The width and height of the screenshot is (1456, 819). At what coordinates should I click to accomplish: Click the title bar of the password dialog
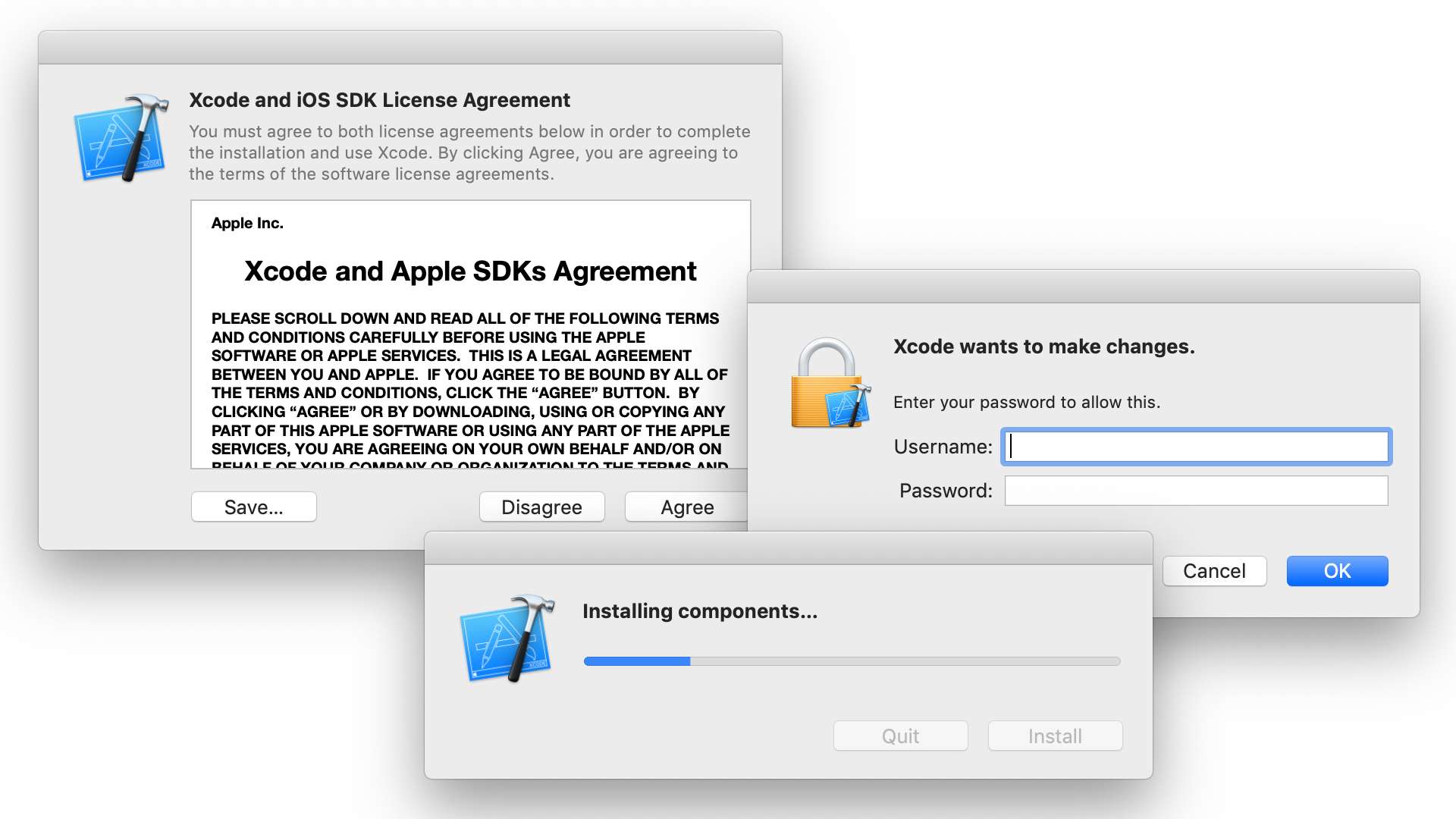coord(1083,287)
